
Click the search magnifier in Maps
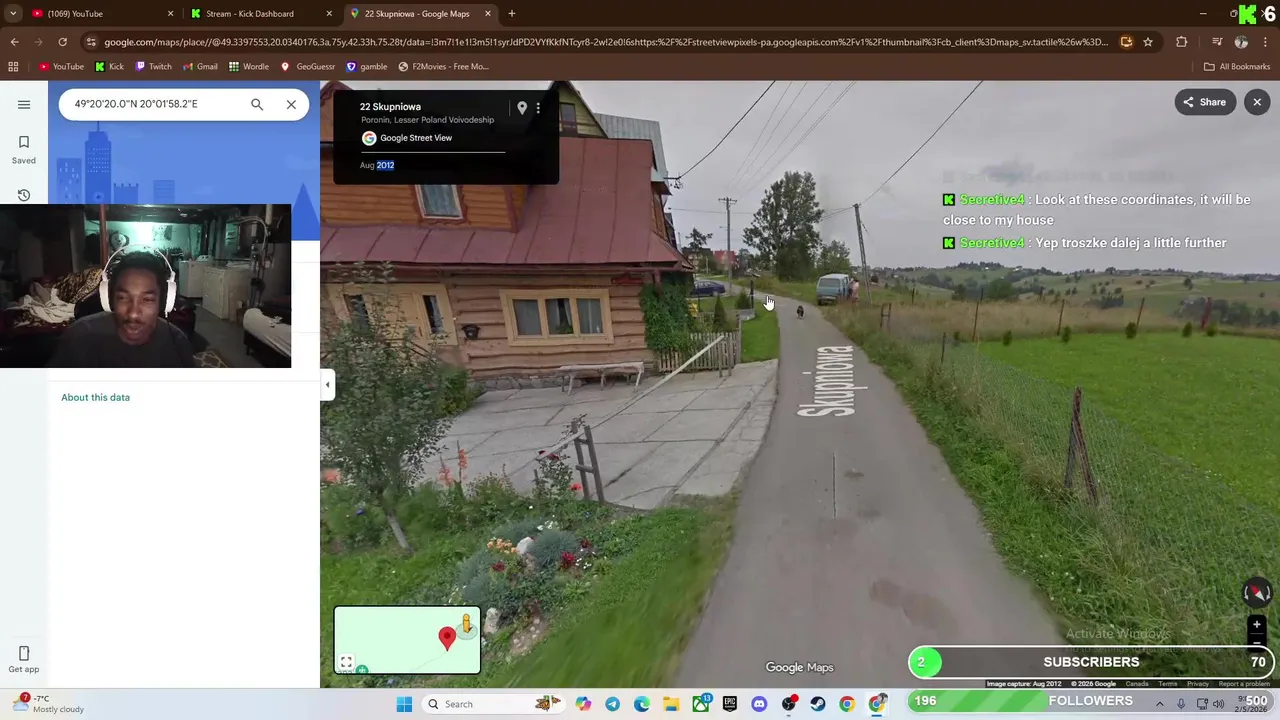pyautogui.click(x=257, y=104)
